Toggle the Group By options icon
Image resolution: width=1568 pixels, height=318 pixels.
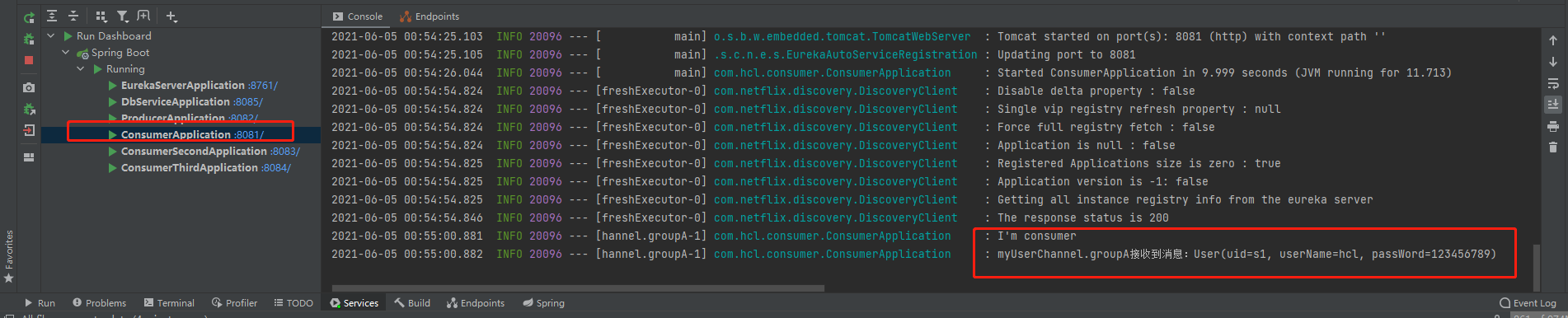(x=101, y=16)
